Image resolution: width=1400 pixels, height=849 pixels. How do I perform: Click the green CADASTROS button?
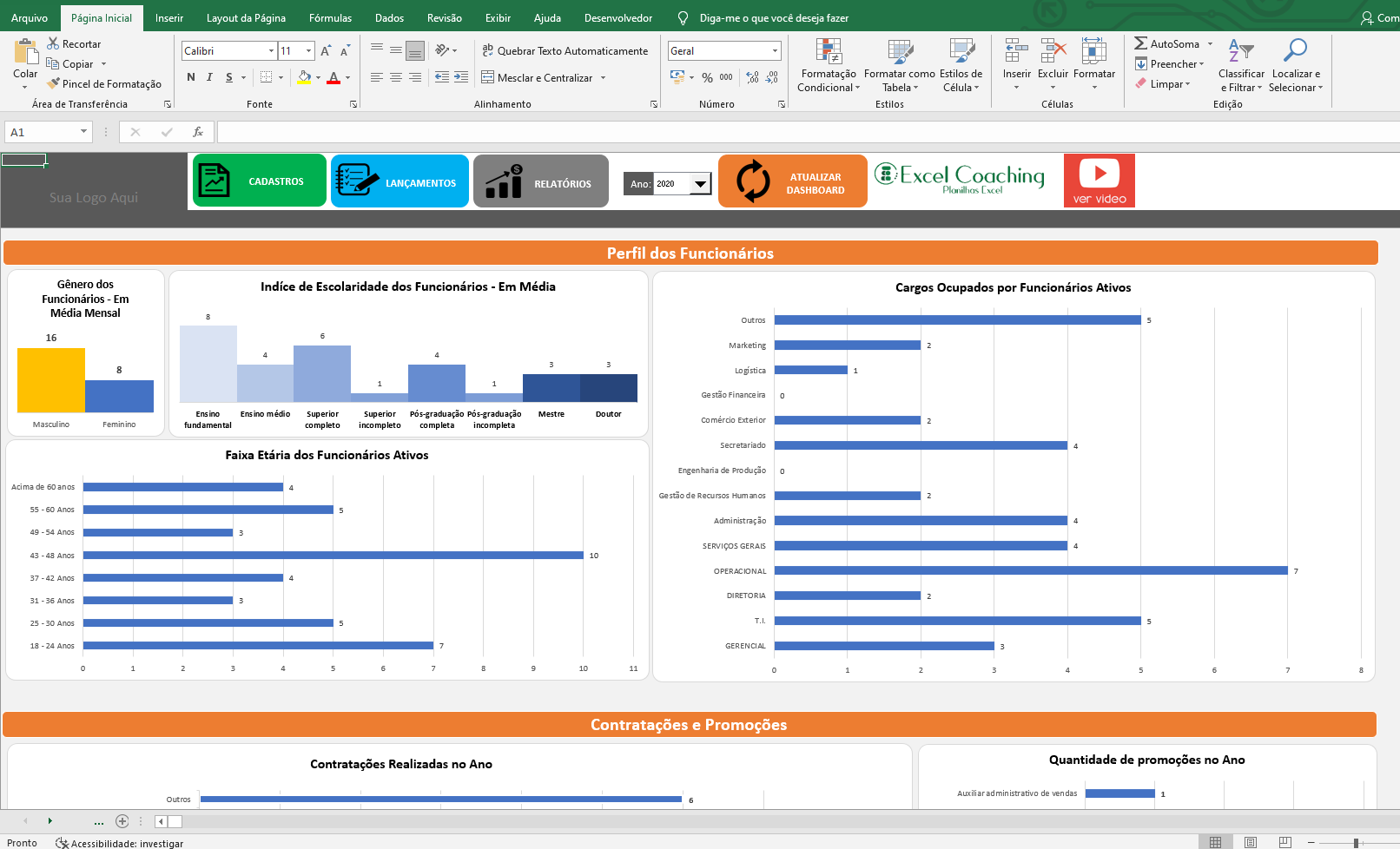click(260, 181)
